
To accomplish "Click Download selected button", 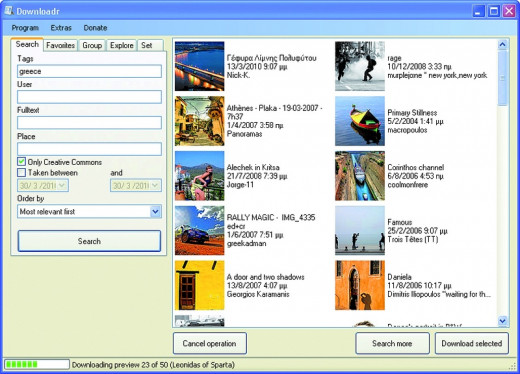I will [x=472, y=343].
